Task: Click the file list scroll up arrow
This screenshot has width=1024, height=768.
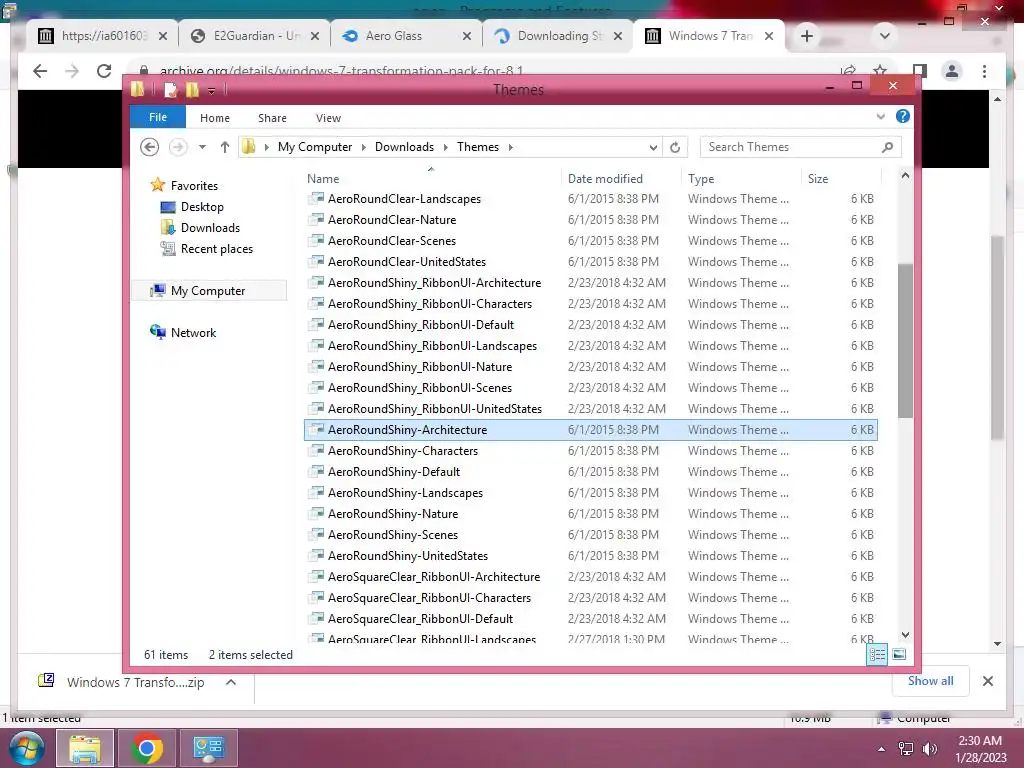Action: (x=905, y=175)
